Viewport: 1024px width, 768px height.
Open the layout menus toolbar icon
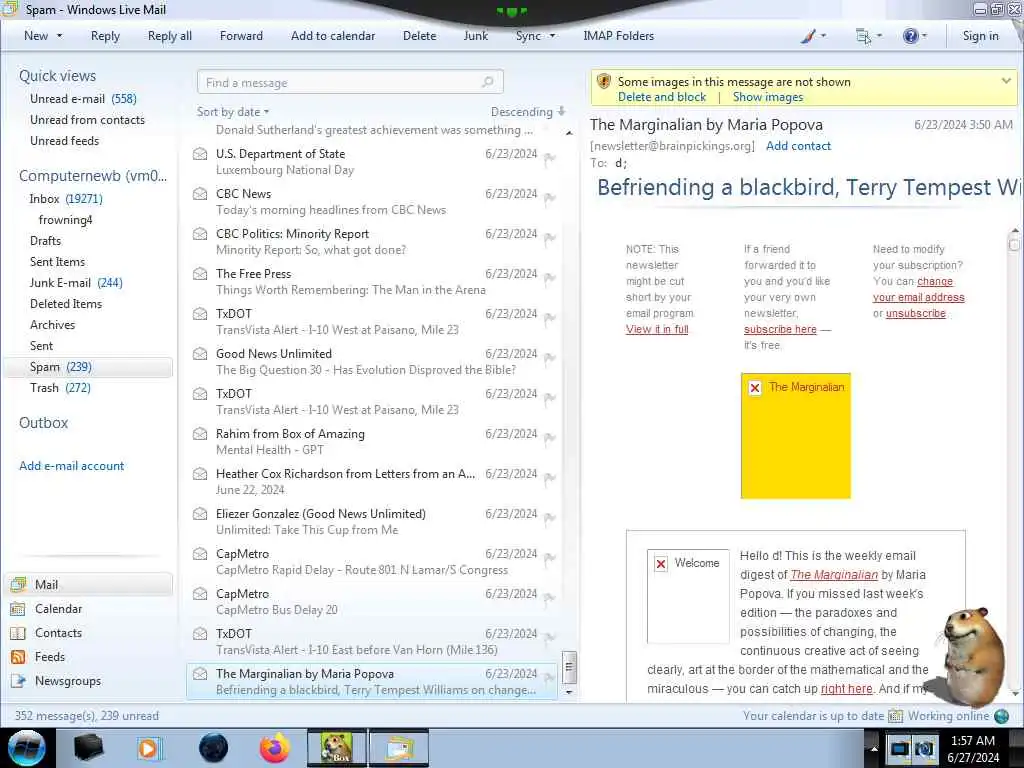tap(863, 36)
